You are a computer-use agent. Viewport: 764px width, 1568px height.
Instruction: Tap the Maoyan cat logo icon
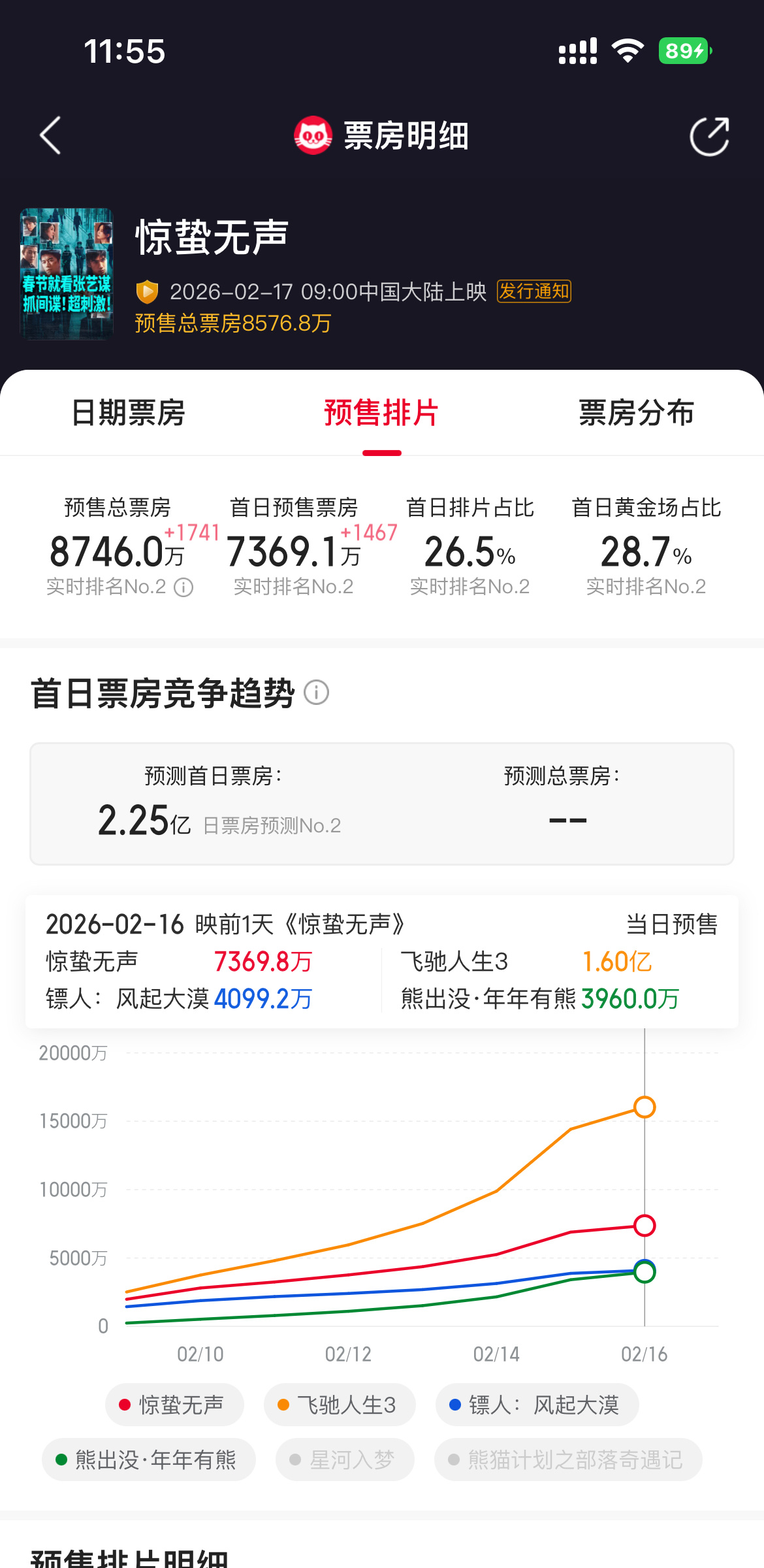(313, 136)
